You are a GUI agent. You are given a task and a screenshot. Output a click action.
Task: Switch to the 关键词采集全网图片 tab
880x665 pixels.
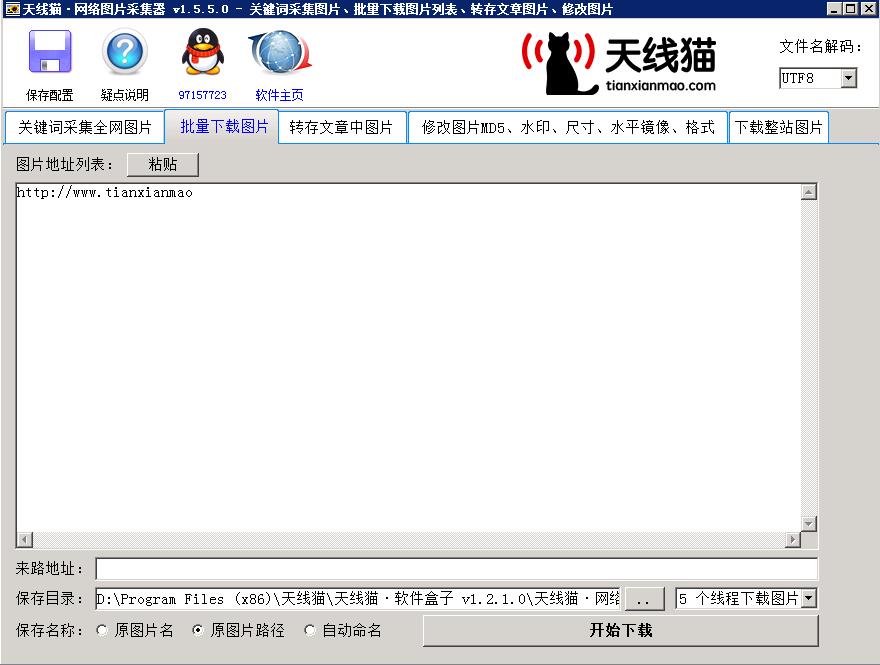click(85, 127)
